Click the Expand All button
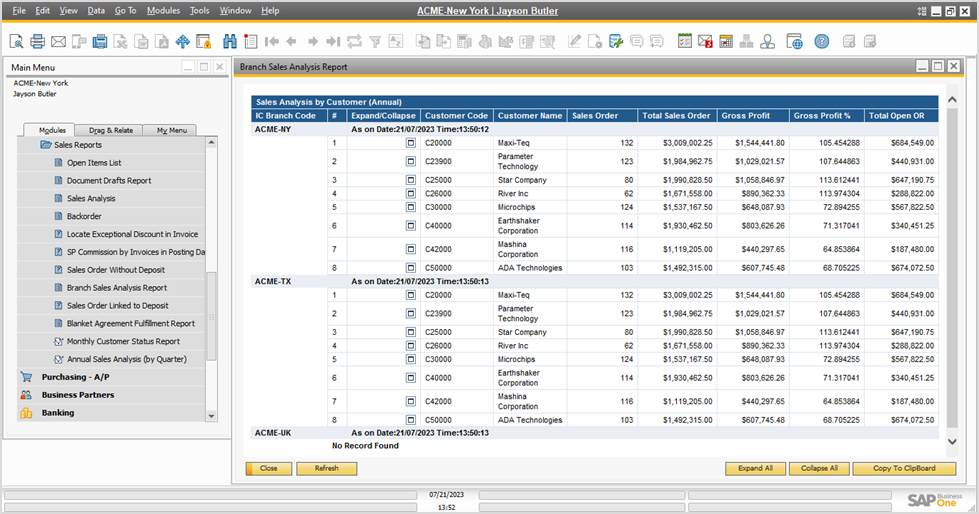Image resolution: width=979 pixels, height=514 pixels. point(755,468)
